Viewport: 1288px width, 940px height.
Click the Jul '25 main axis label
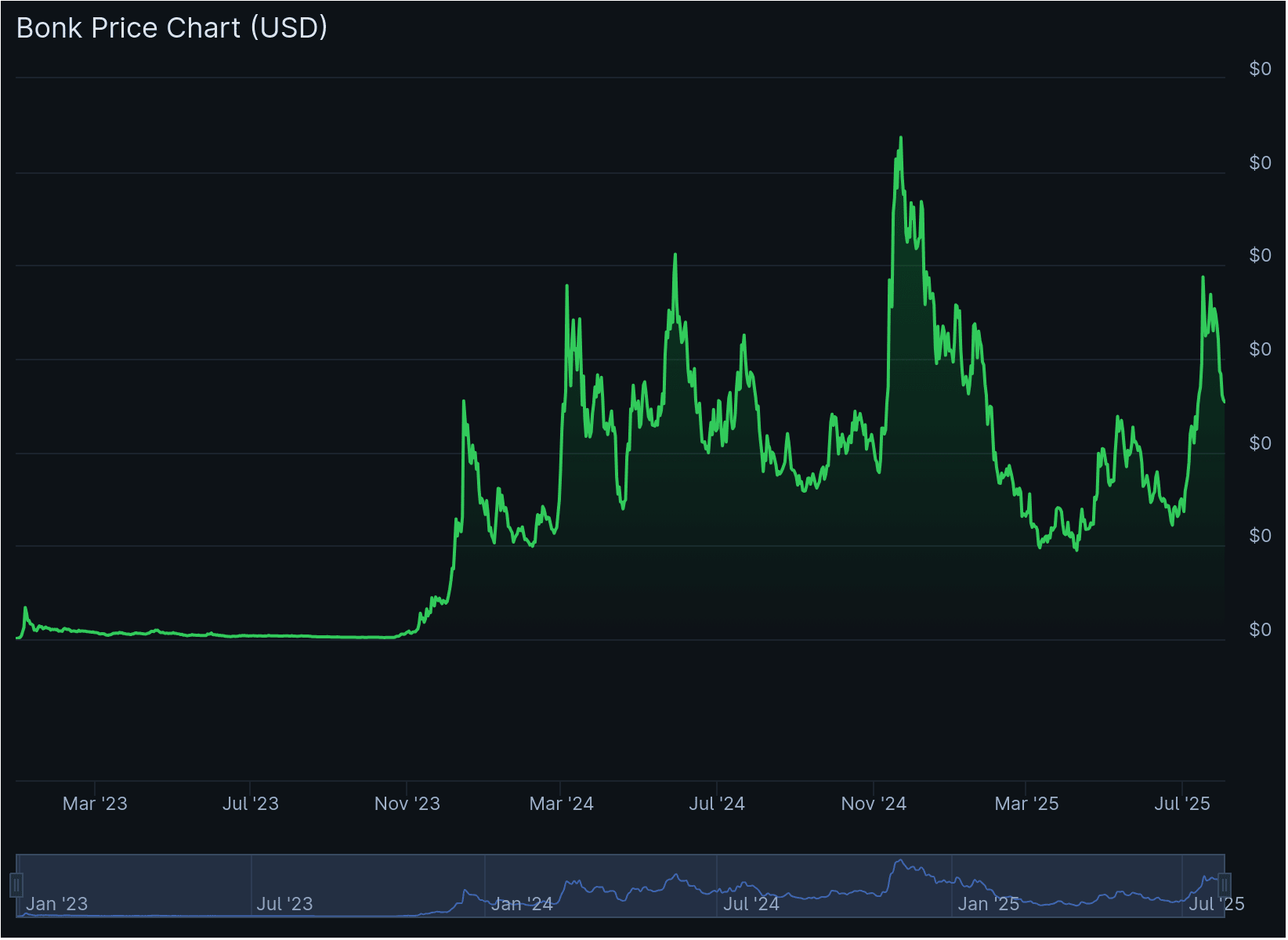pos(1182,804)
